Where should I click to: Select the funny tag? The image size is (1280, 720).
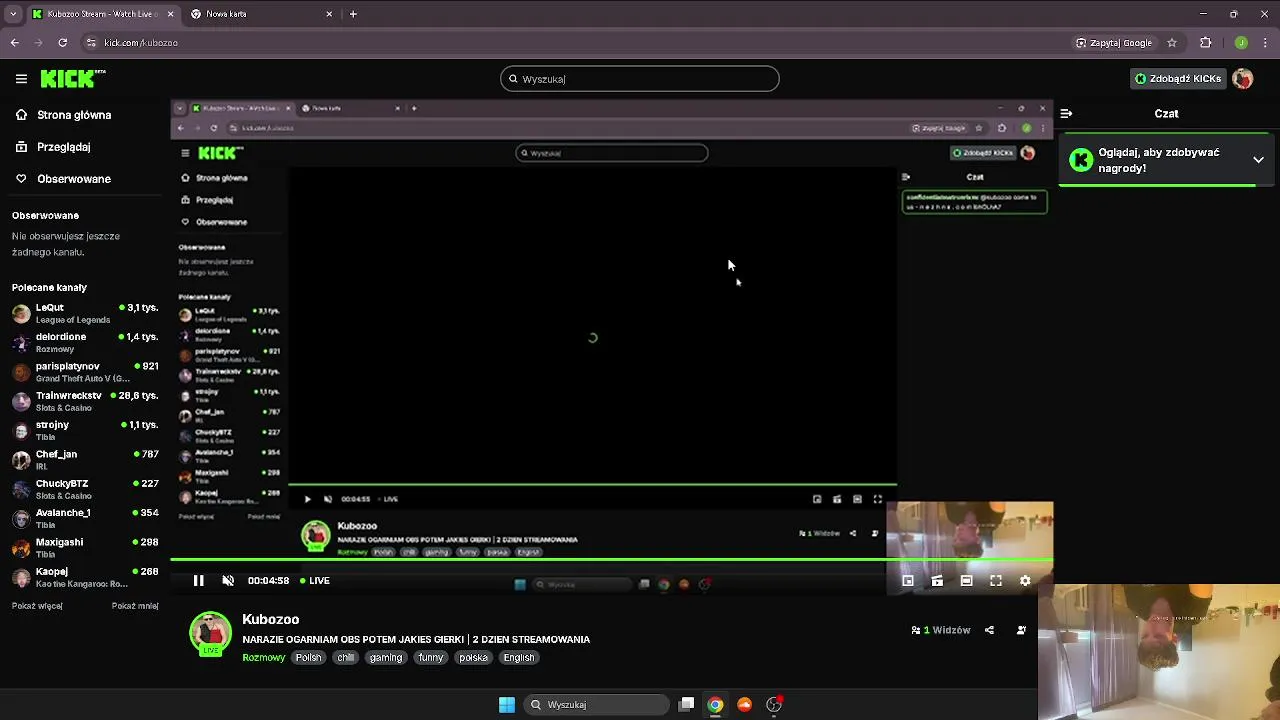[431, 658]
